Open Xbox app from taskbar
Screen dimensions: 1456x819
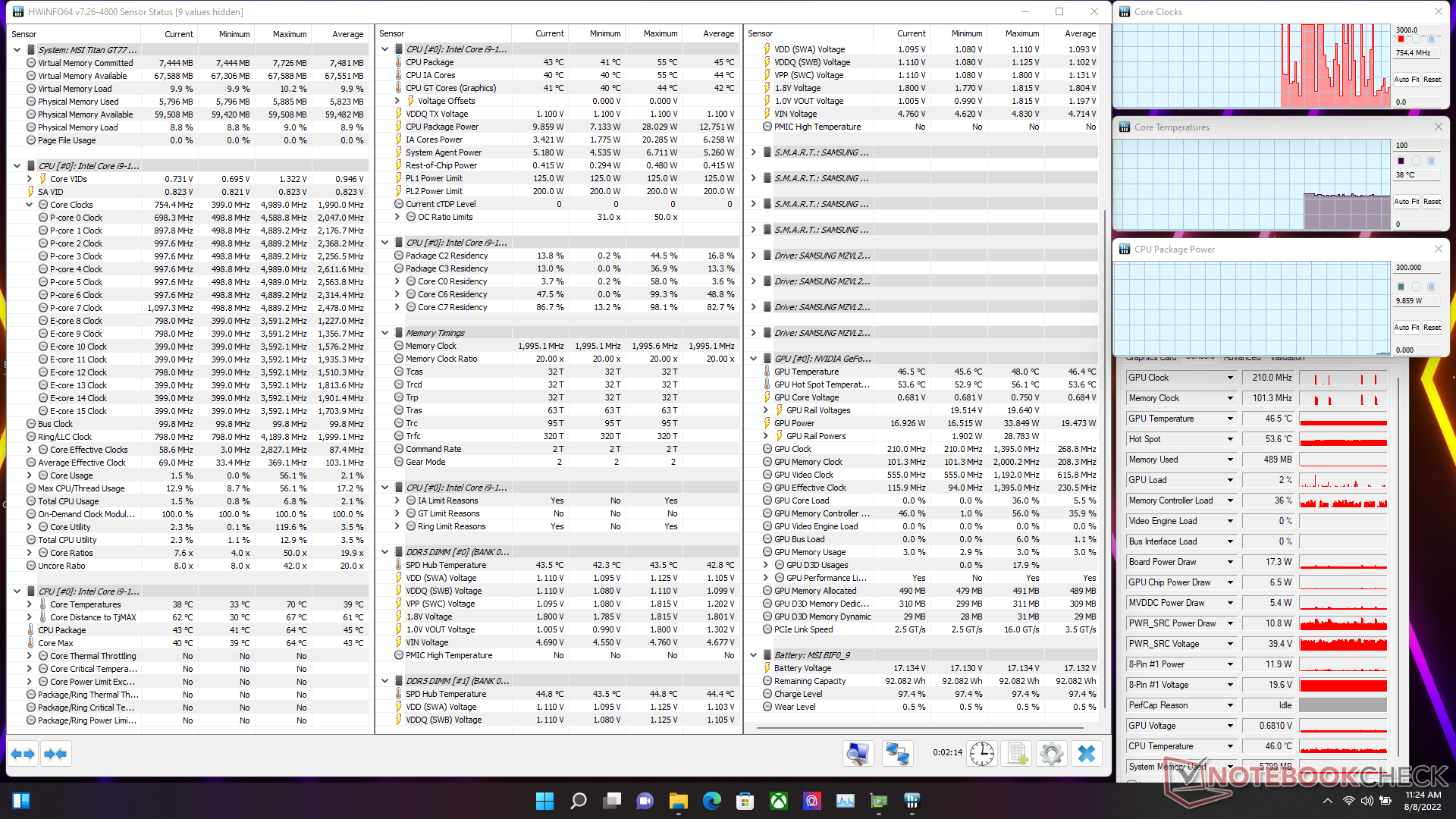(779, 801)
